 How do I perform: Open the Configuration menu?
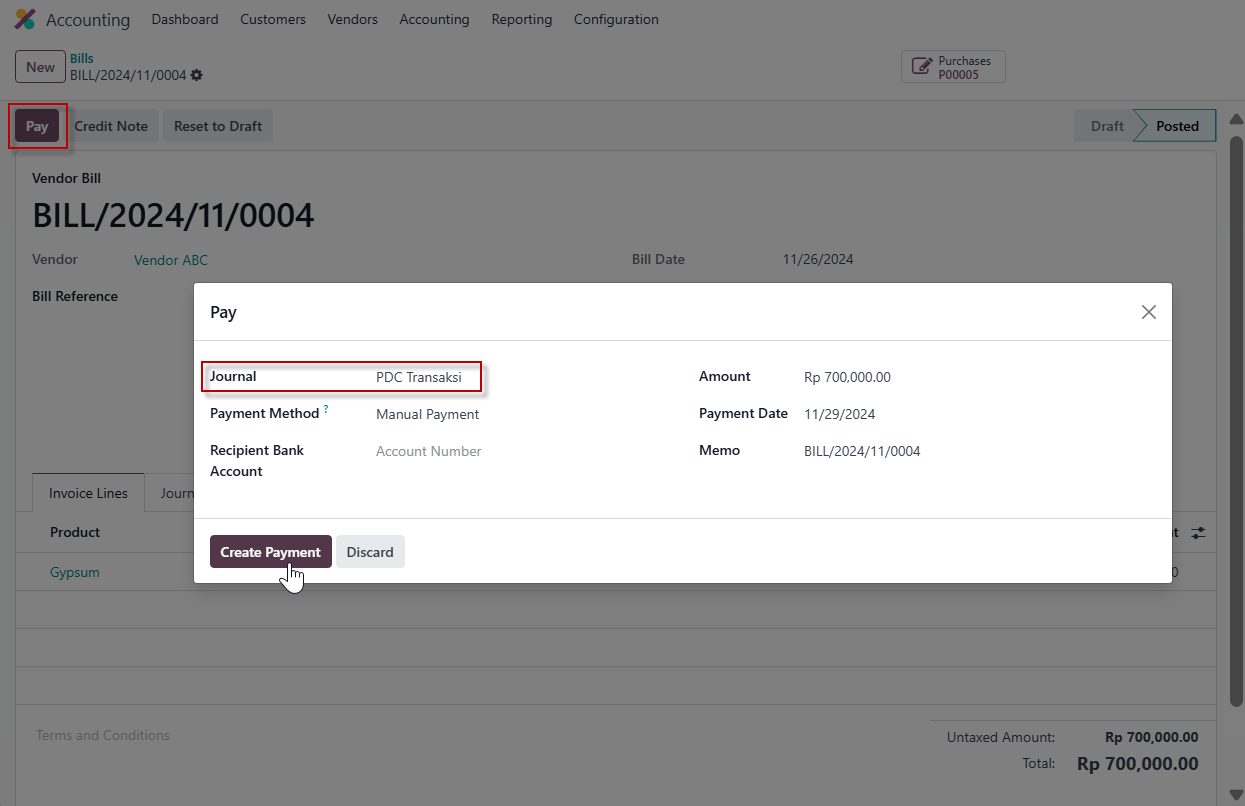pos(616,19)
